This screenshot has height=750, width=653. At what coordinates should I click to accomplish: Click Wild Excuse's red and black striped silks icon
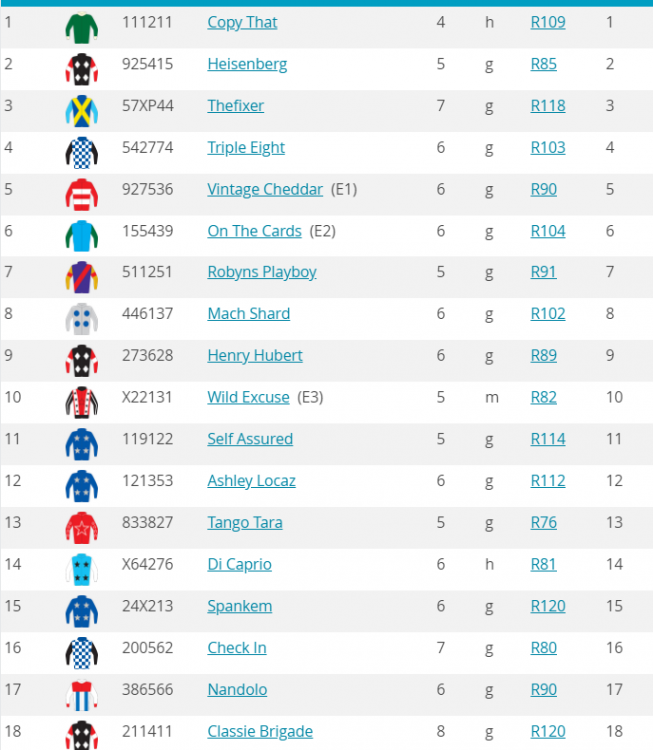[82, 399]
